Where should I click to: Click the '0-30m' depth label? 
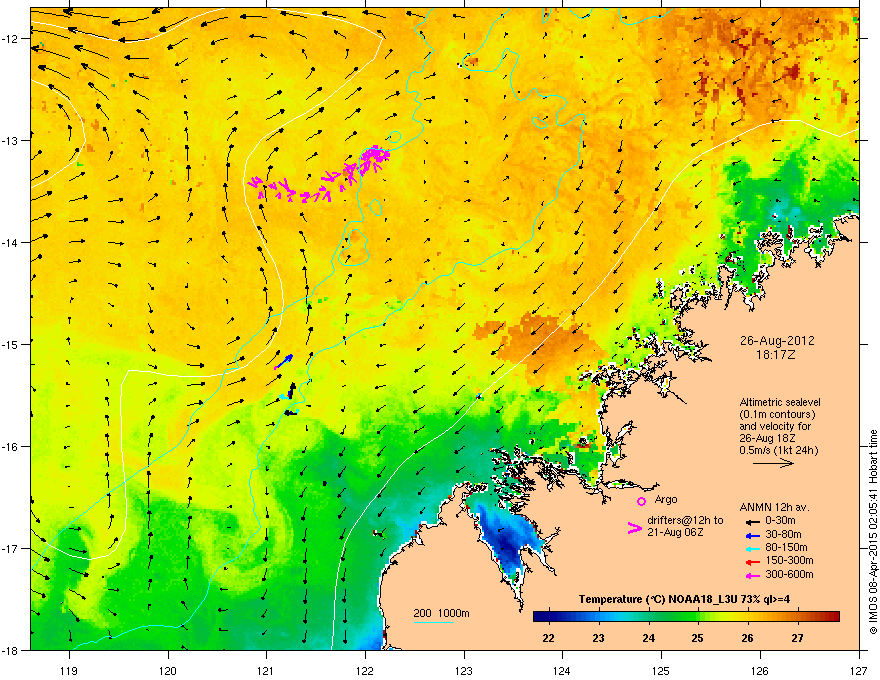click(780, 521)
